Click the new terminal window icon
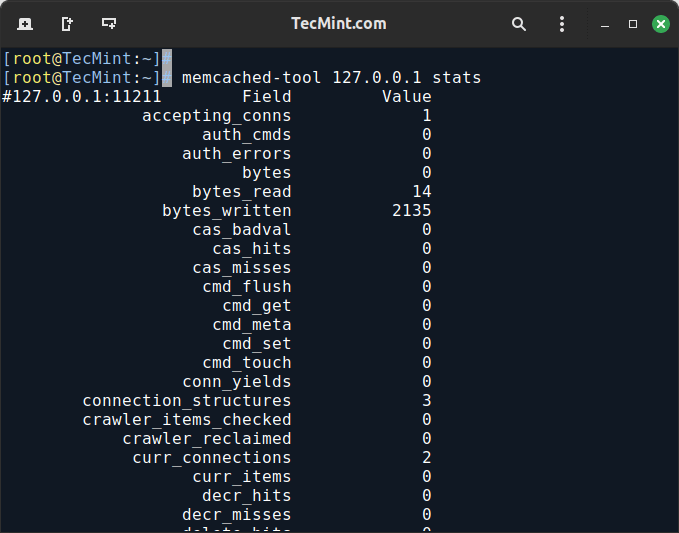Image resolution: width=679 pixels, height=533 pixels. click(x=109, y=23)
